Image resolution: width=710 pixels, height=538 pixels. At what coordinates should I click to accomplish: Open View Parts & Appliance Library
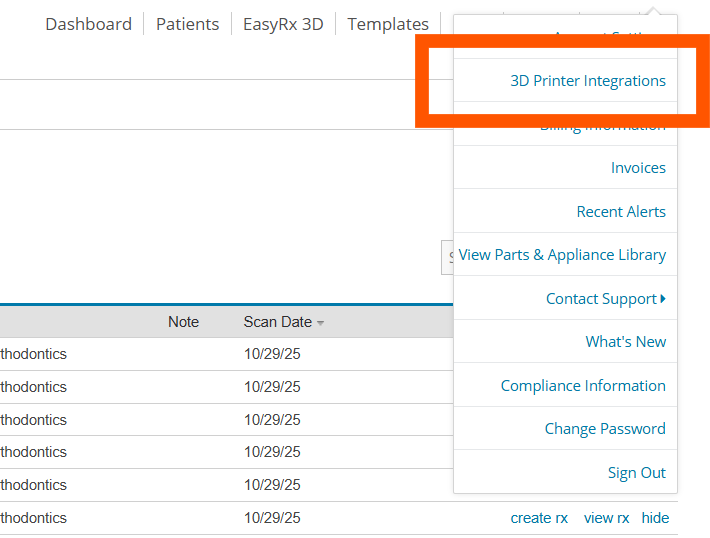click(562, 255)
